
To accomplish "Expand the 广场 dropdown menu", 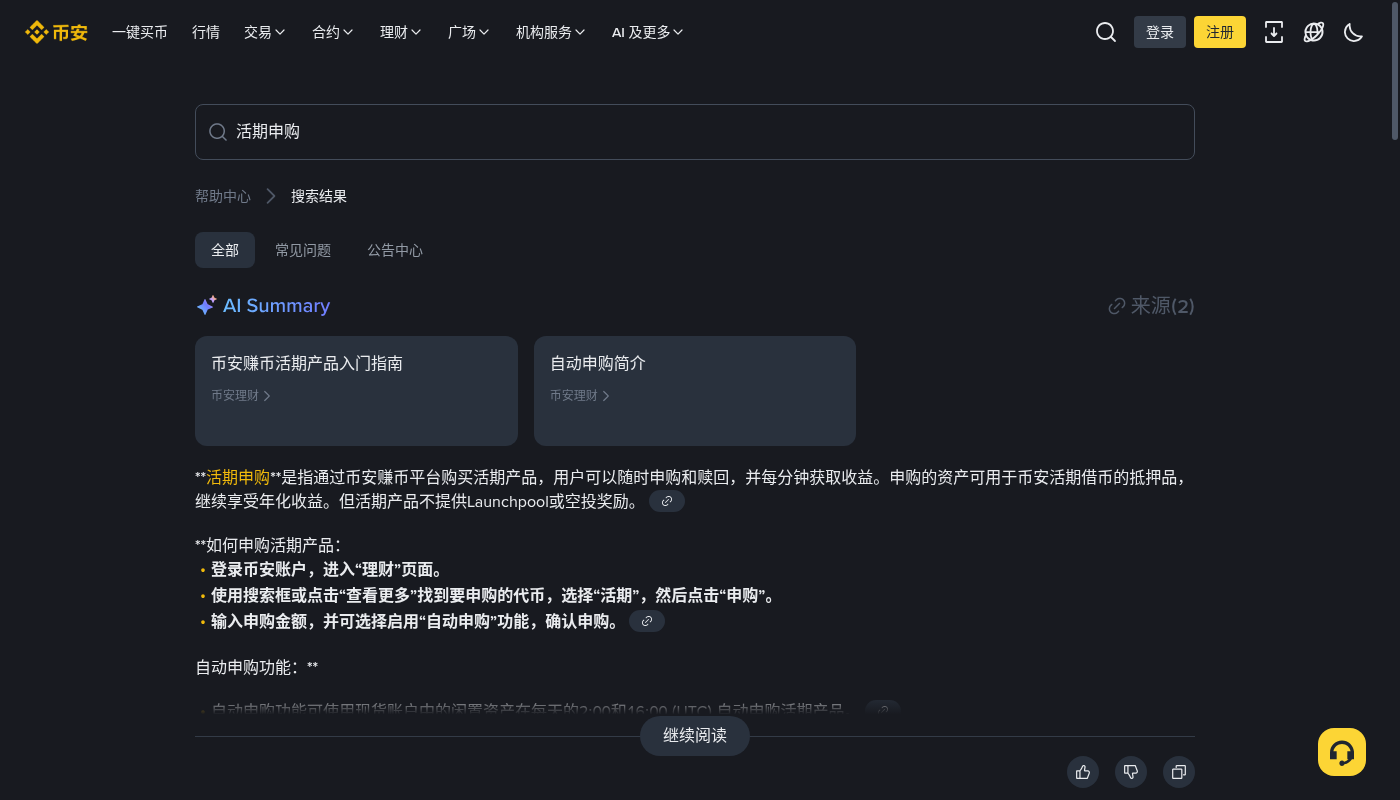I will [469, 32].
